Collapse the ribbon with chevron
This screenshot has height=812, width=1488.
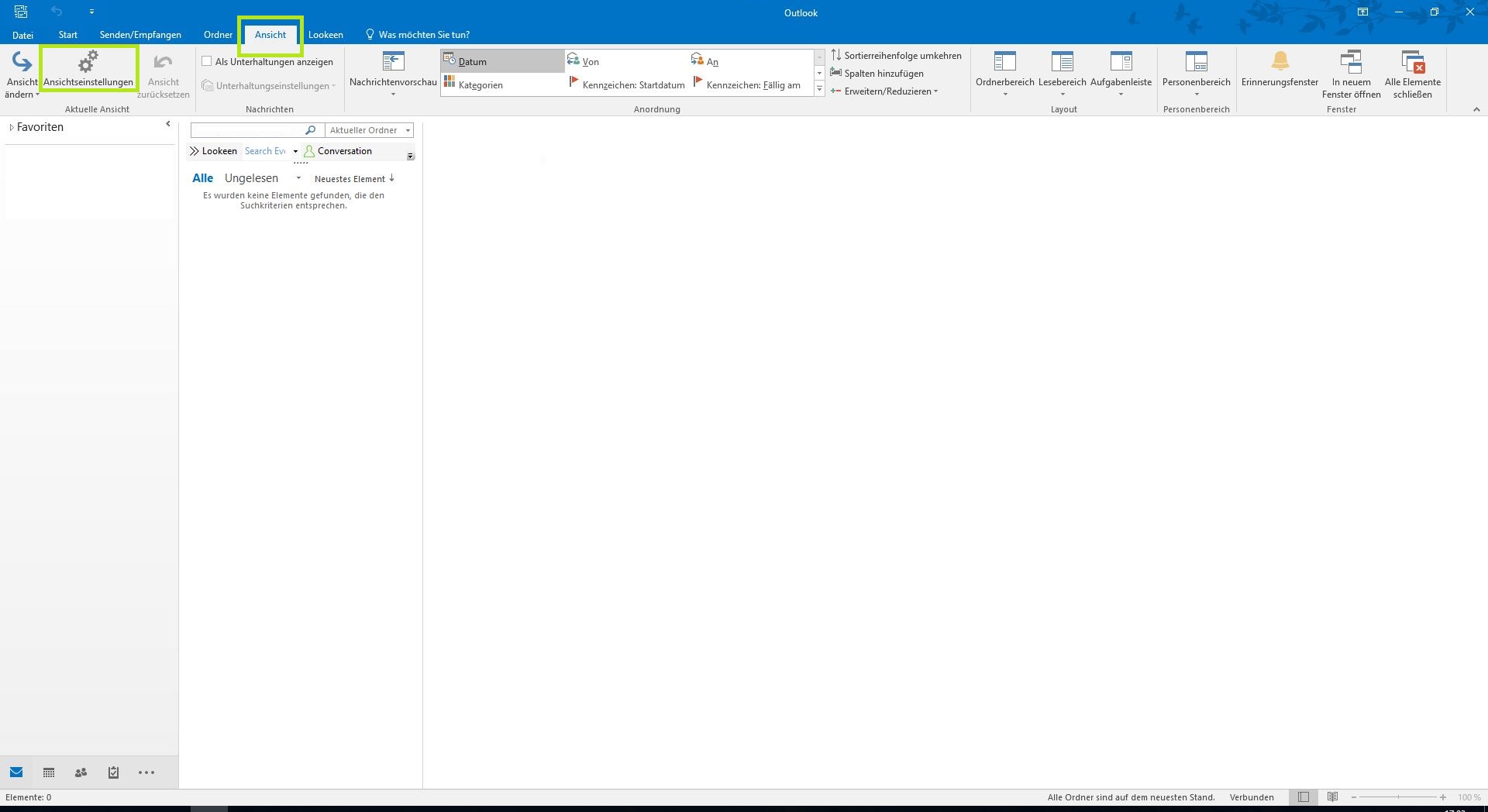[1476, 109]
